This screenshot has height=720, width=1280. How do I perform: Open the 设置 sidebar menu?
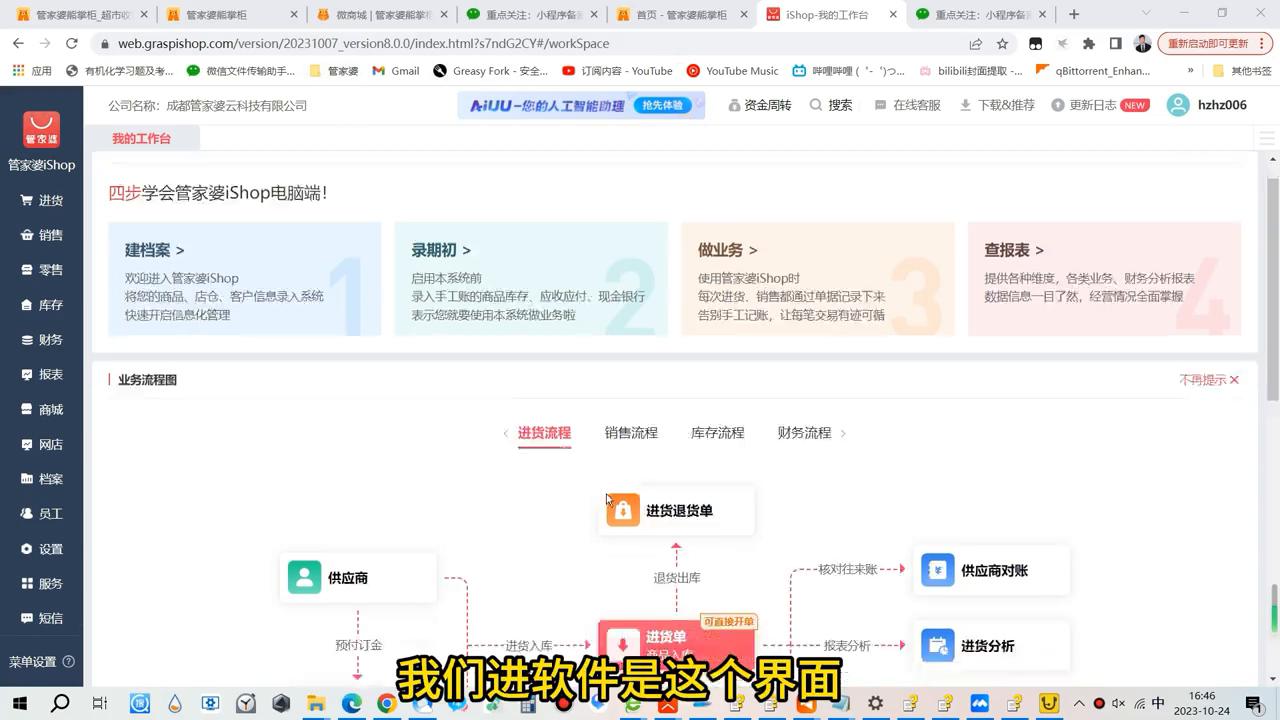41,549
